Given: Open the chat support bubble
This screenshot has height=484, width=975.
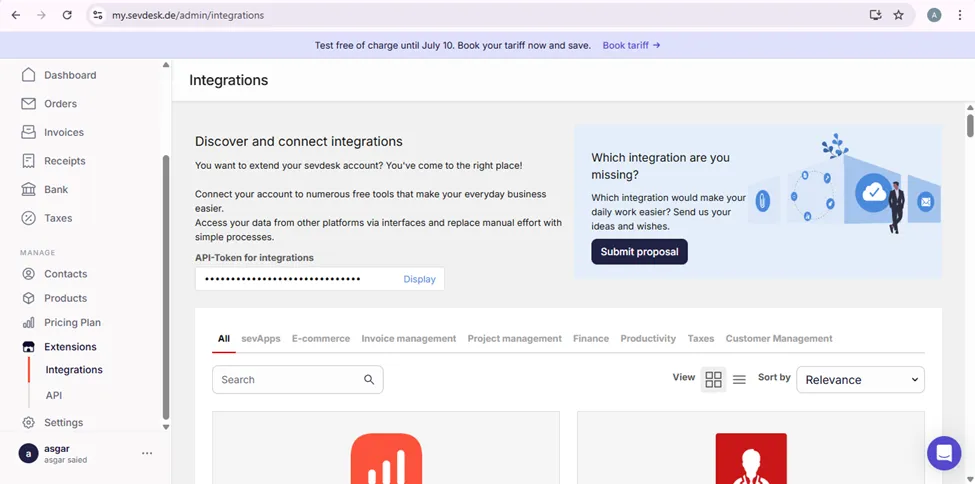Looking at the screenshot, I should [944, 453].
